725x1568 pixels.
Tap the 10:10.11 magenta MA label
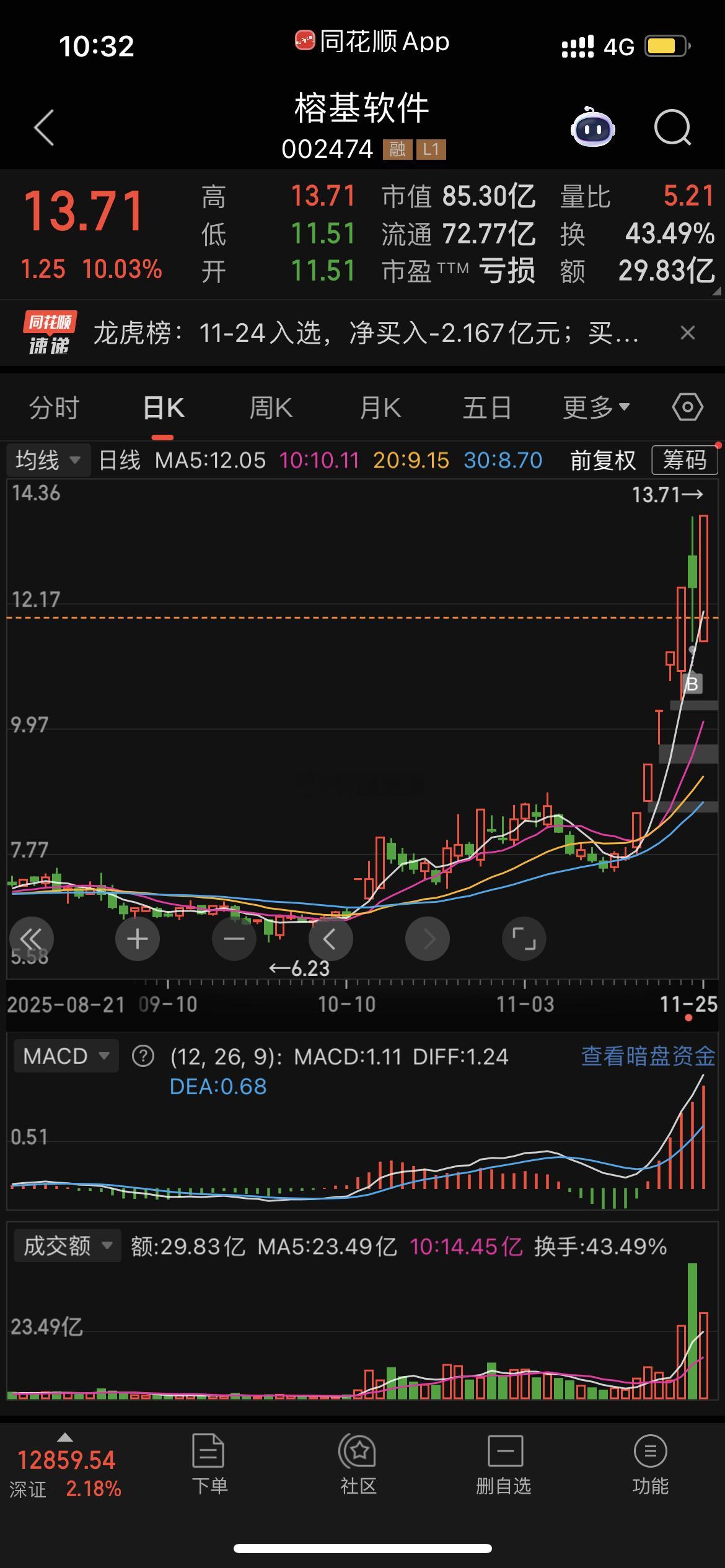pyautogui.click(x=319, y=460)
